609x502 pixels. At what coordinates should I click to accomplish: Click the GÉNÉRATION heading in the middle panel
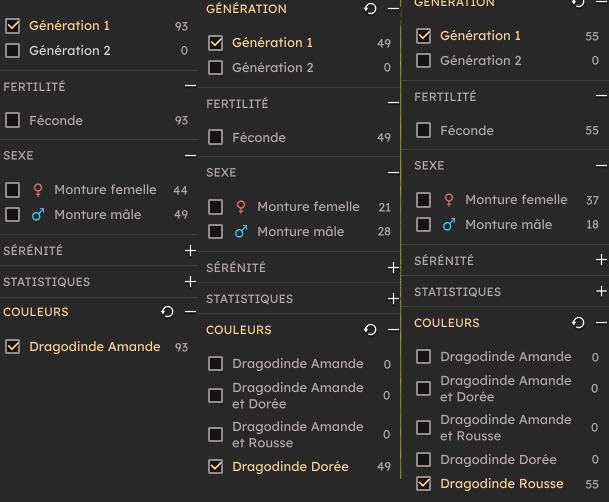[246, 9]
